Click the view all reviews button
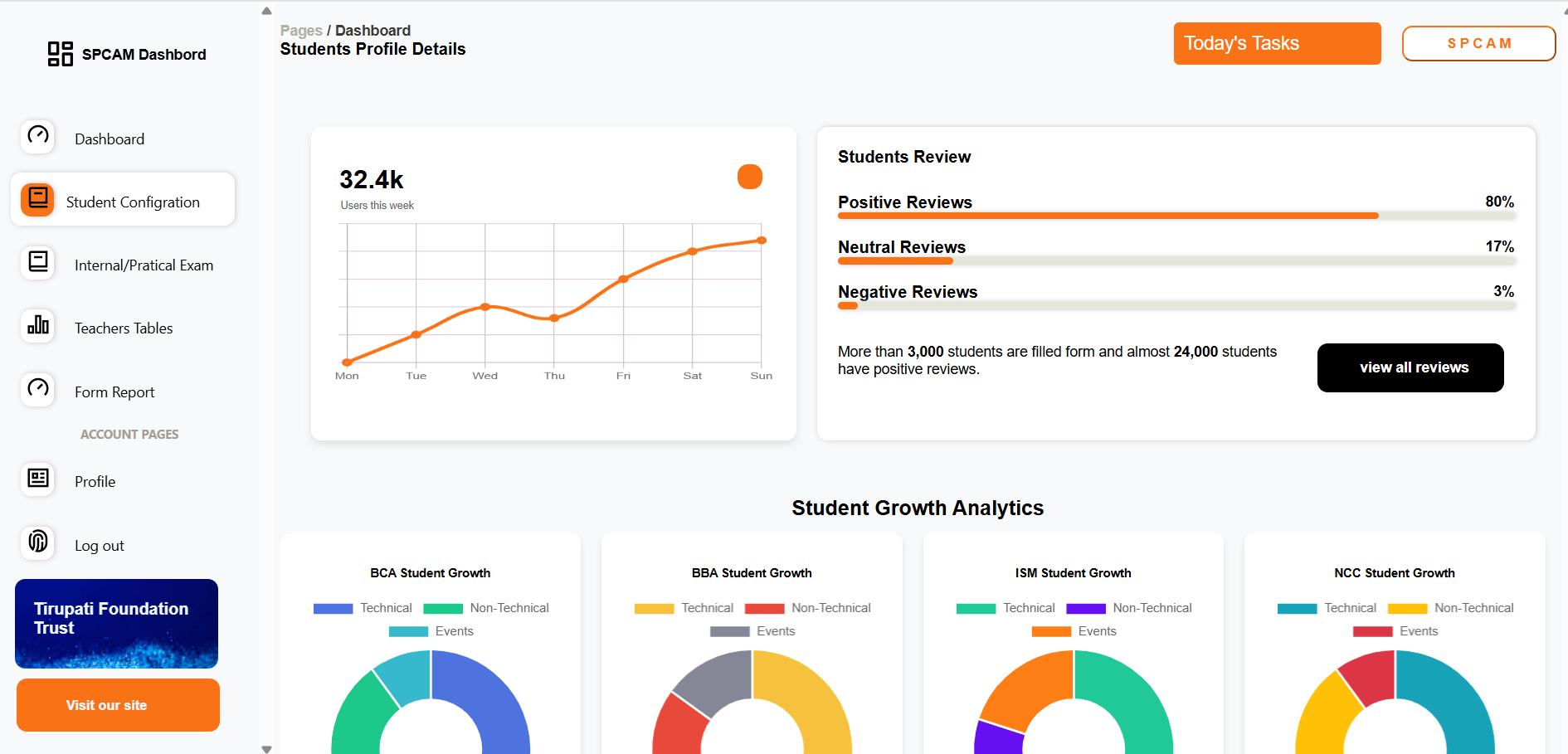The height and width of the screenshot is (754, 1568). (x=1410, y=367)
